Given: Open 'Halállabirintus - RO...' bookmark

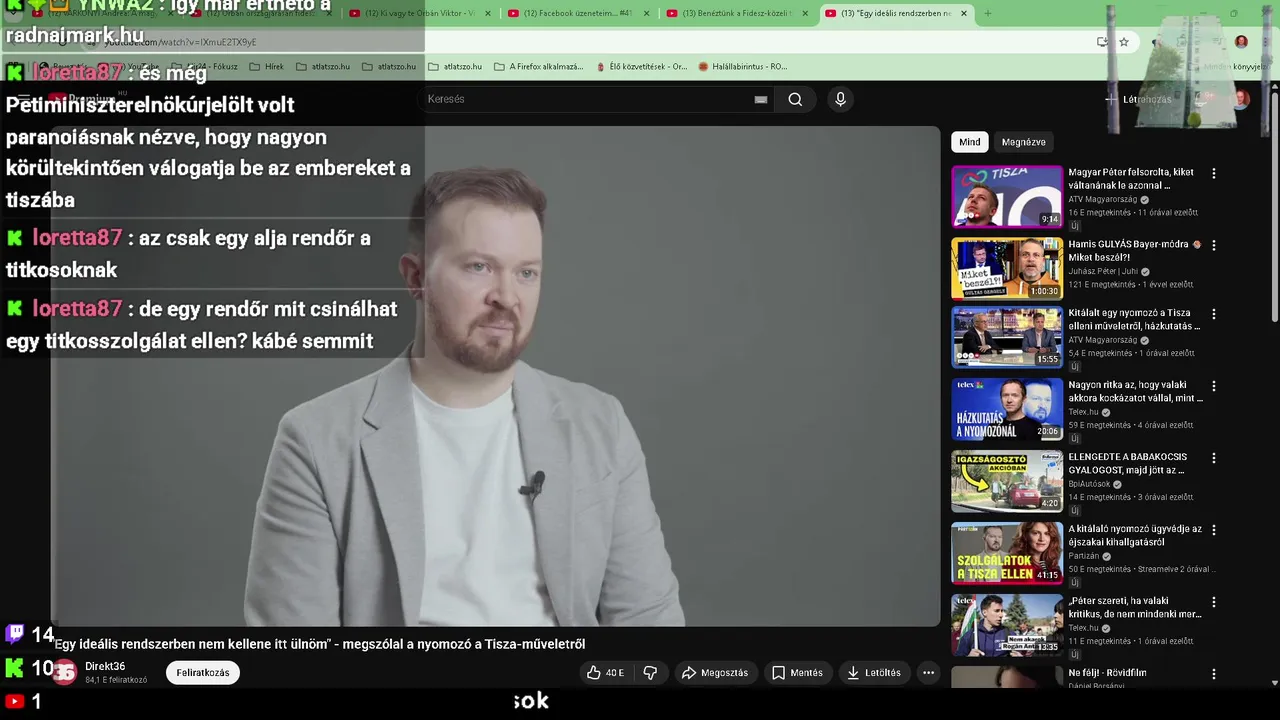Looking at the screenshot, I should click(x=743, y=67).
